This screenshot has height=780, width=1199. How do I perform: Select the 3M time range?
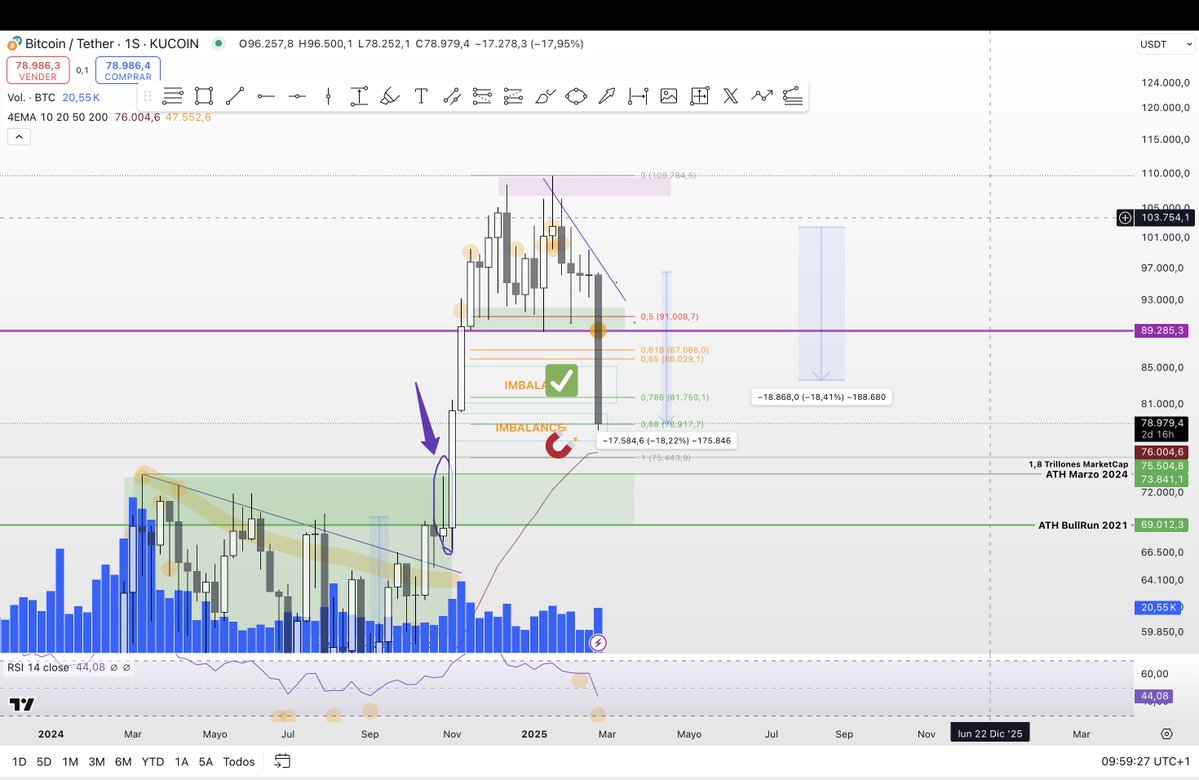coord(96,762)
